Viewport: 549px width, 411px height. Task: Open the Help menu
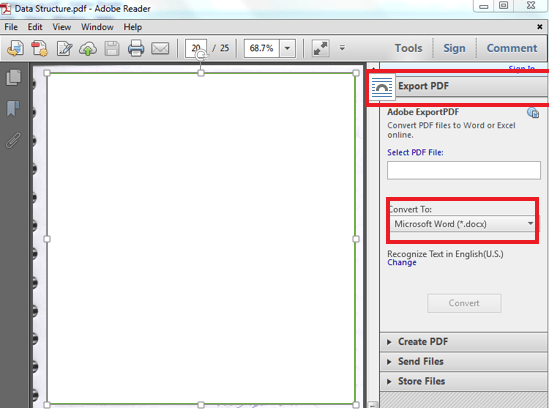pos(132,27)
